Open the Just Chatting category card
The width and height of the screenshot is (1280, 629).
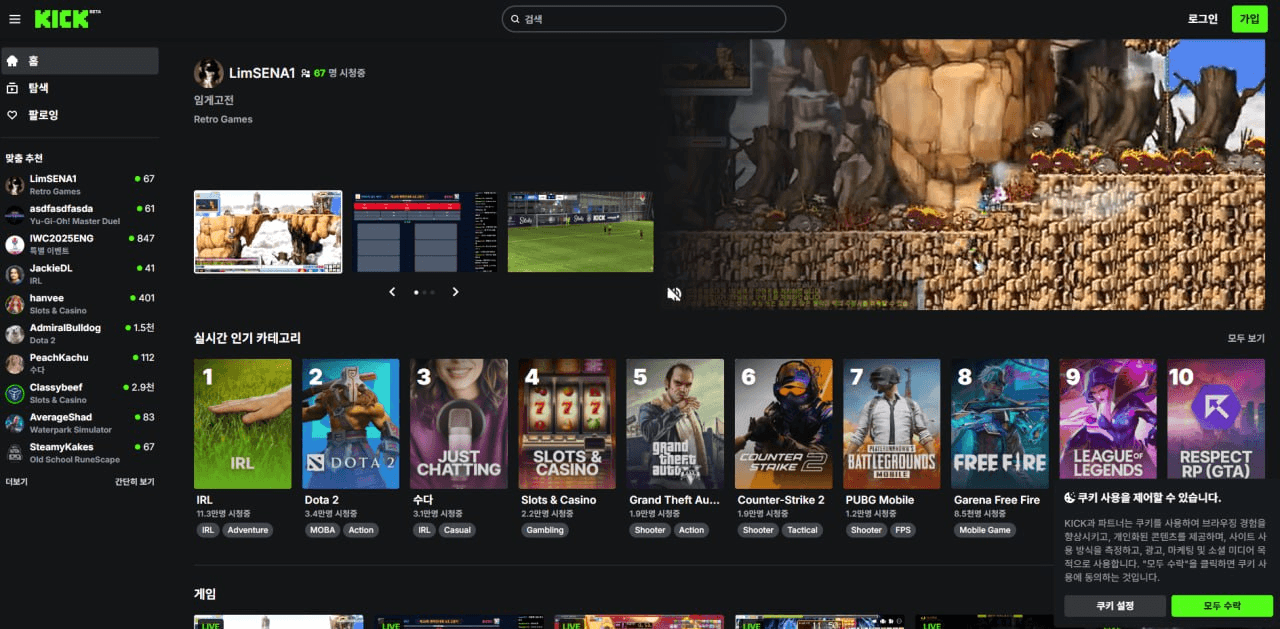(459, 424)
